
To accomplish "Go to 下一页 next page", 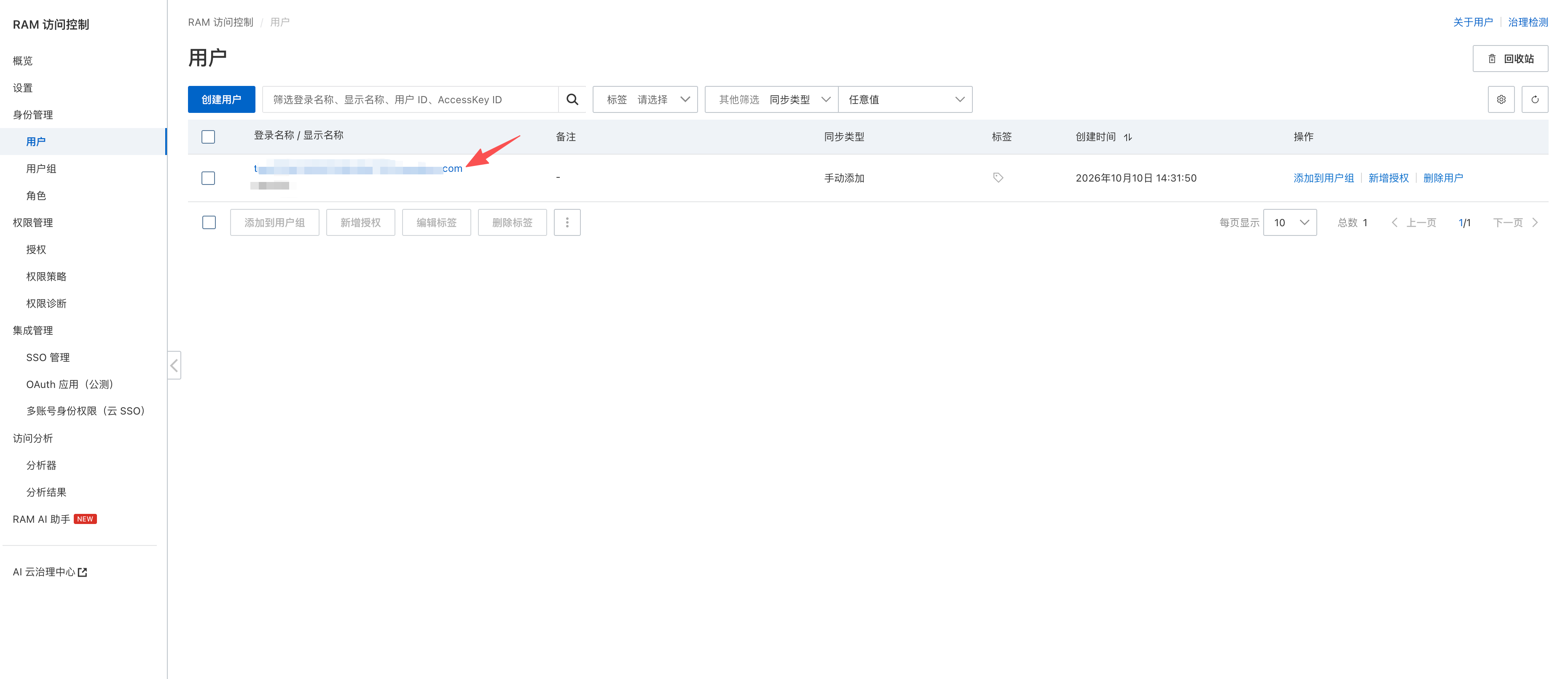I will 1516,223.
